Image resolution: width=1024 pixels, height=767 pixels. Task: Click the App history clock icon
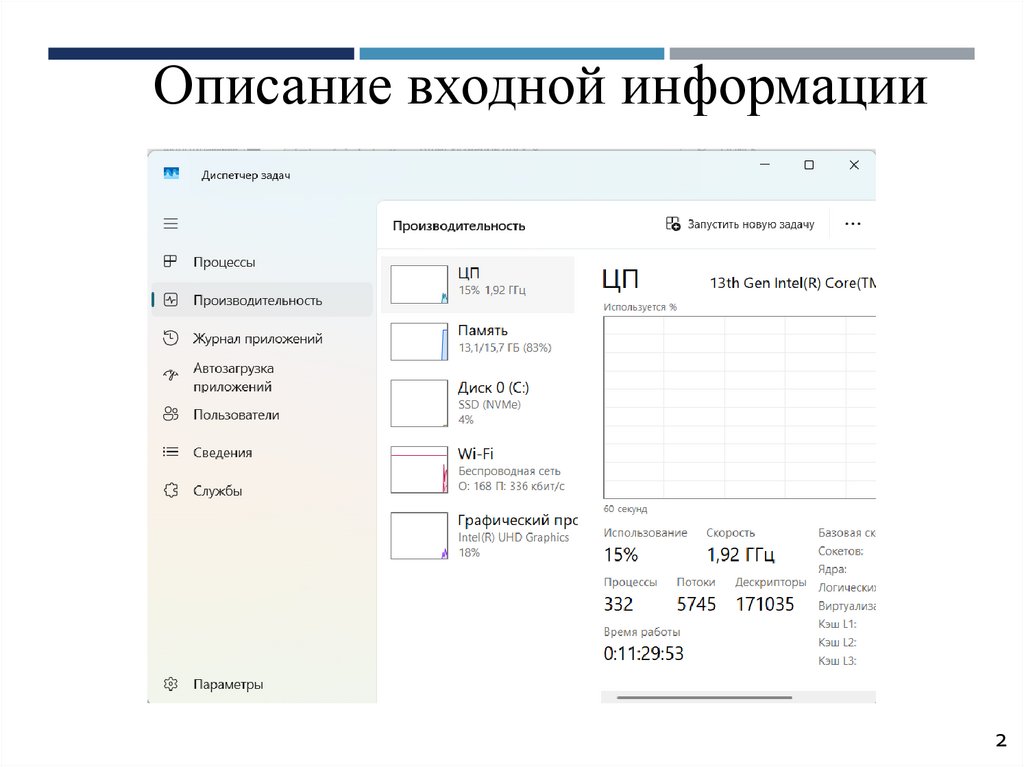[x=170, y=338]
